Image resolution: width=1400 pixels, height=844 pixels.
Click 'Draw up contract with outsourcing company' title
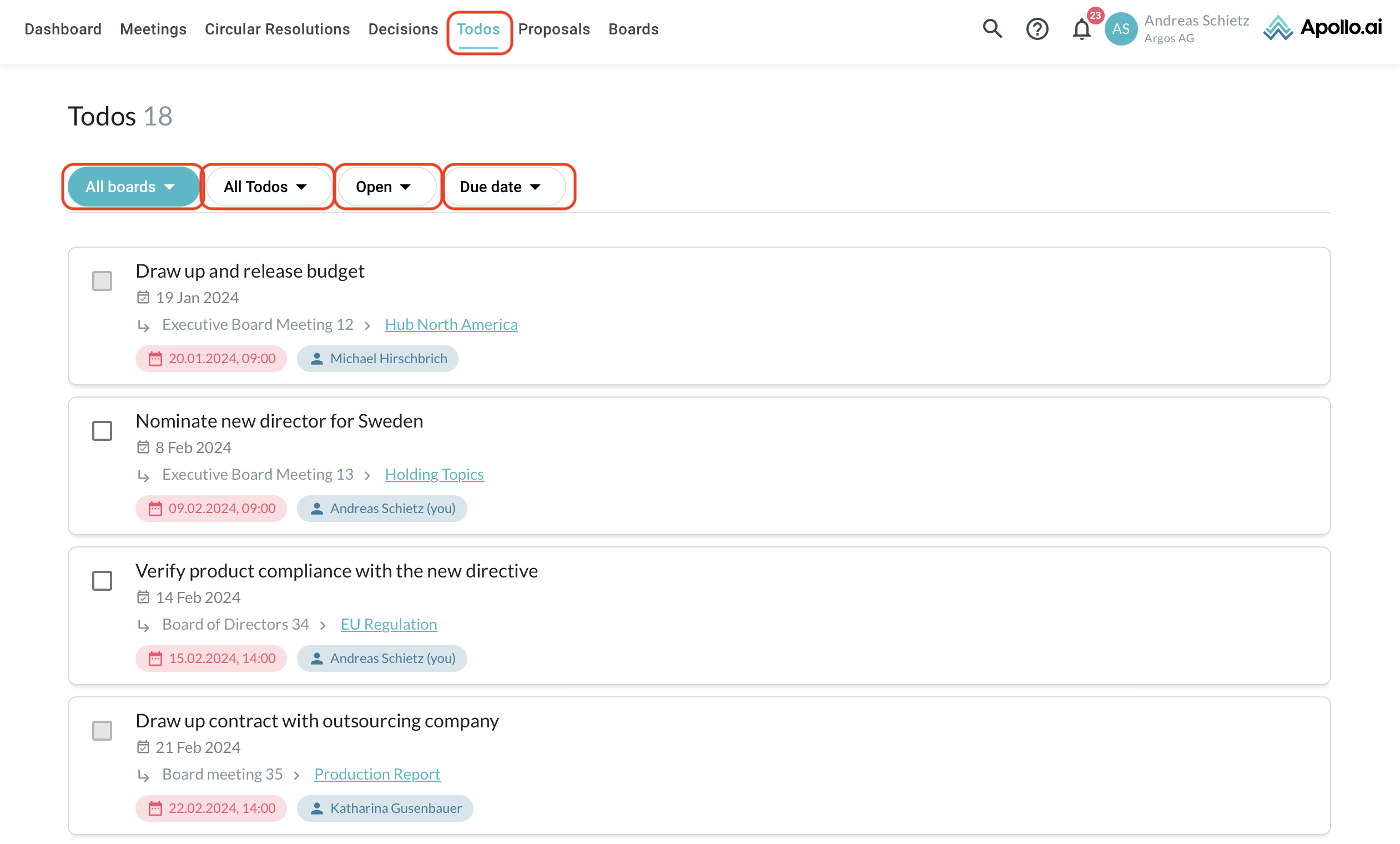point(317,721)
